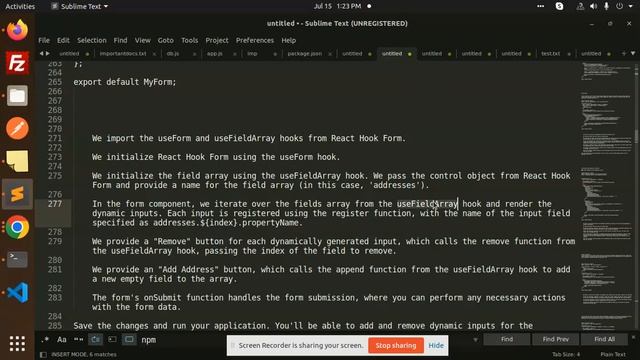
Task: Toggle highlight matches option
Action: 129,340
